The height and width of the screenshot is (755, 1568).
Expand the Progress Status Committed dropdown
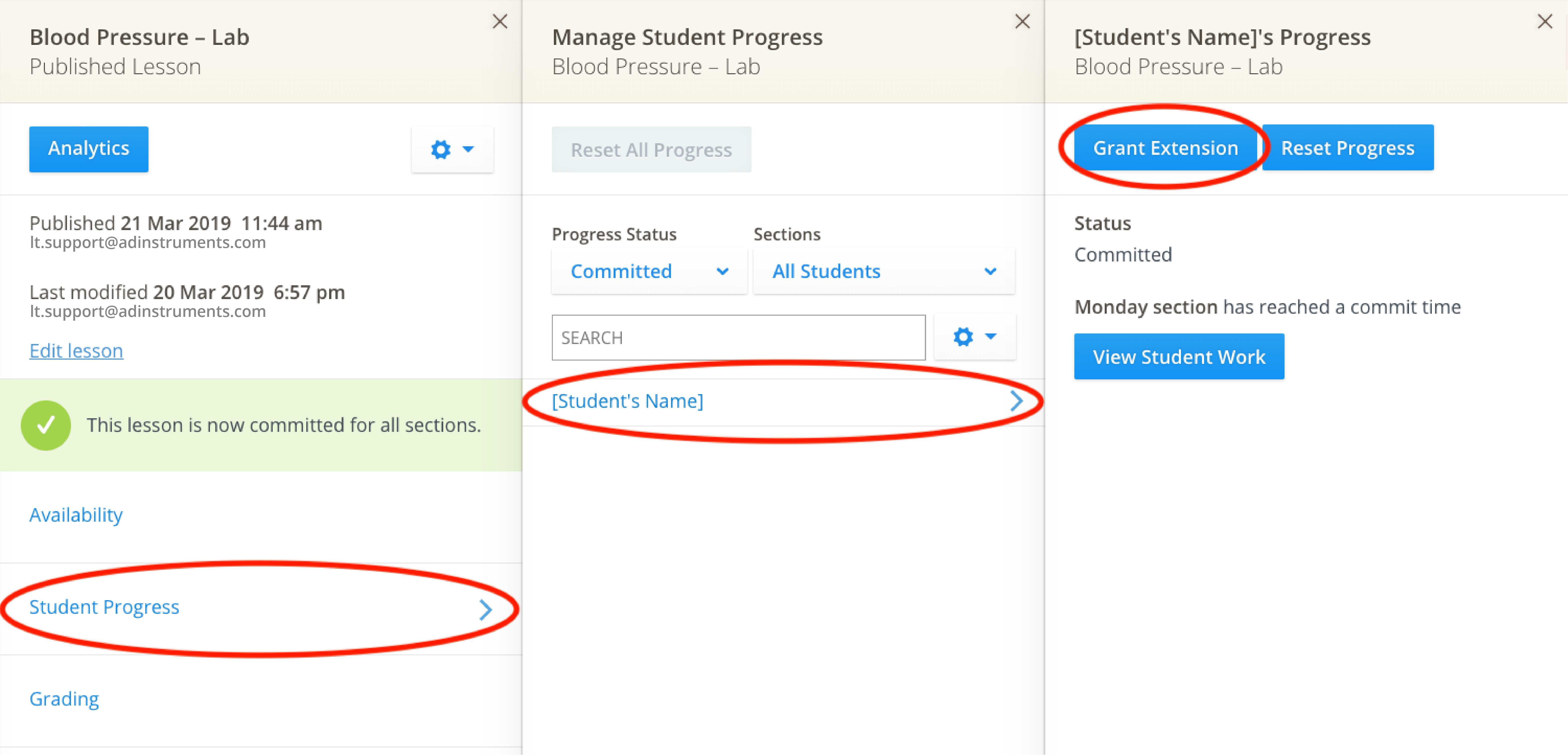tap(649, 271)
